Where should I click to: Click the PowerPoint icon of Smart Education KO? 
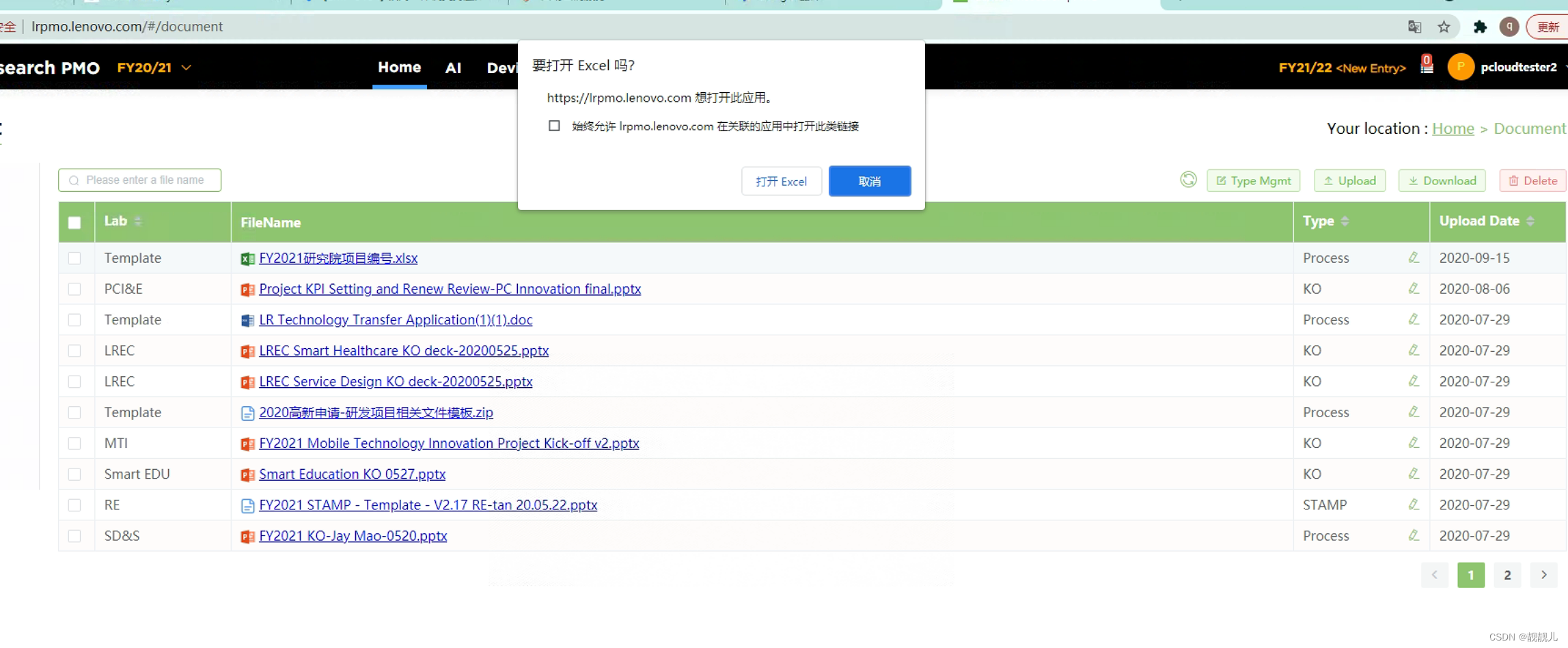coord(247,475)
